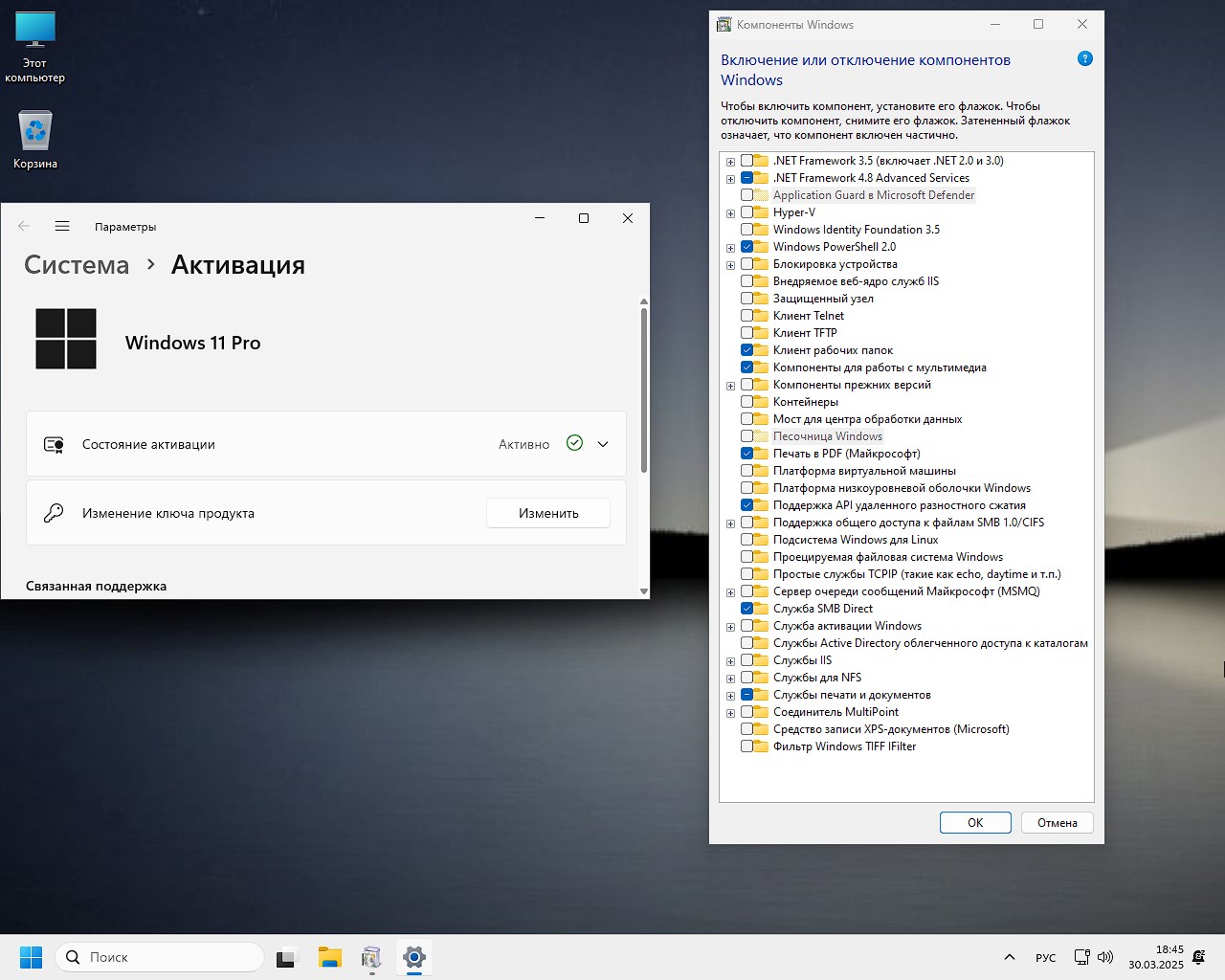This screenshot has height=980, width=1225.
Task: Open the volume tray icon
Action: (1105, 957)
